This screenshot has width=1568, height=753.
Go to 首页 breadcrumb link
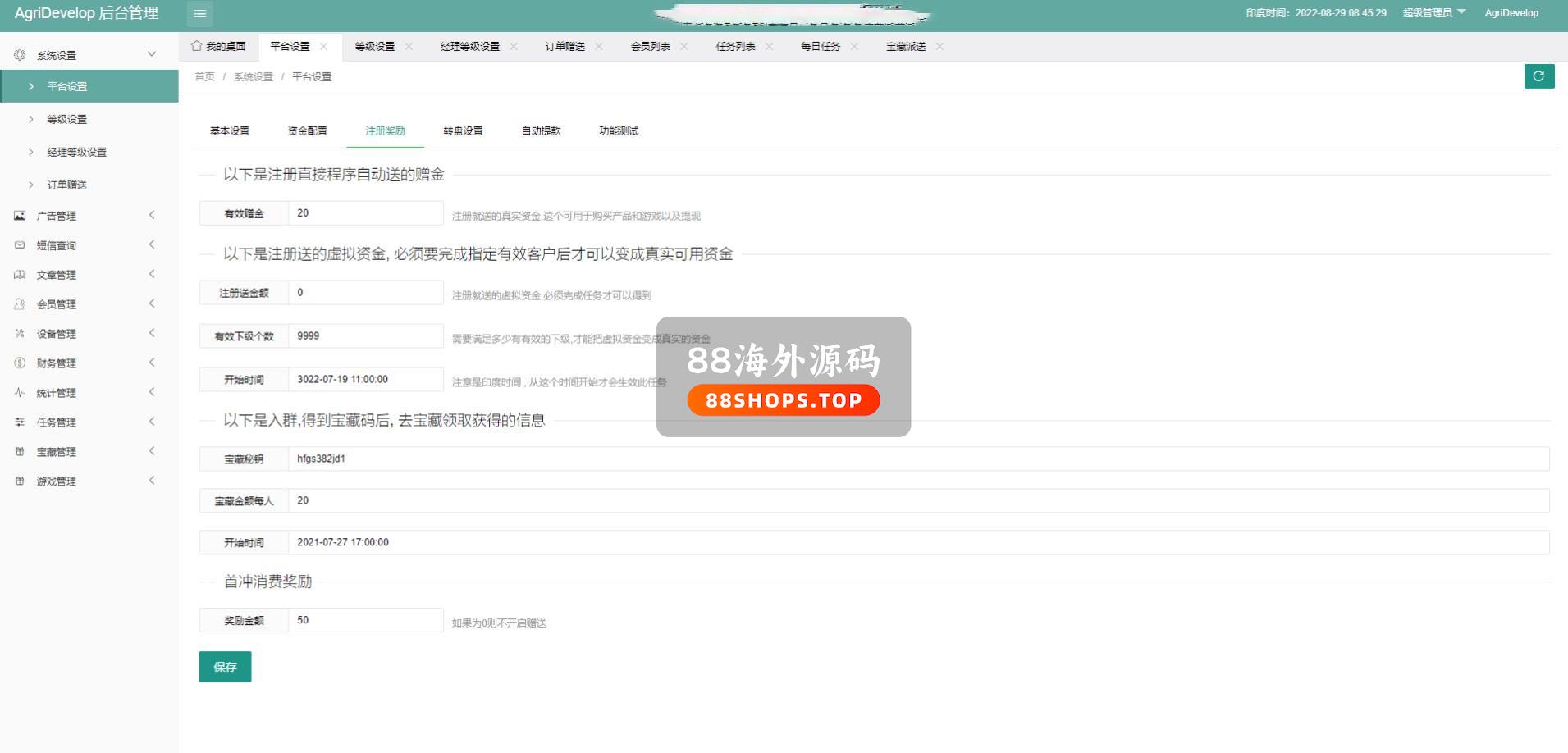(204, 77)
